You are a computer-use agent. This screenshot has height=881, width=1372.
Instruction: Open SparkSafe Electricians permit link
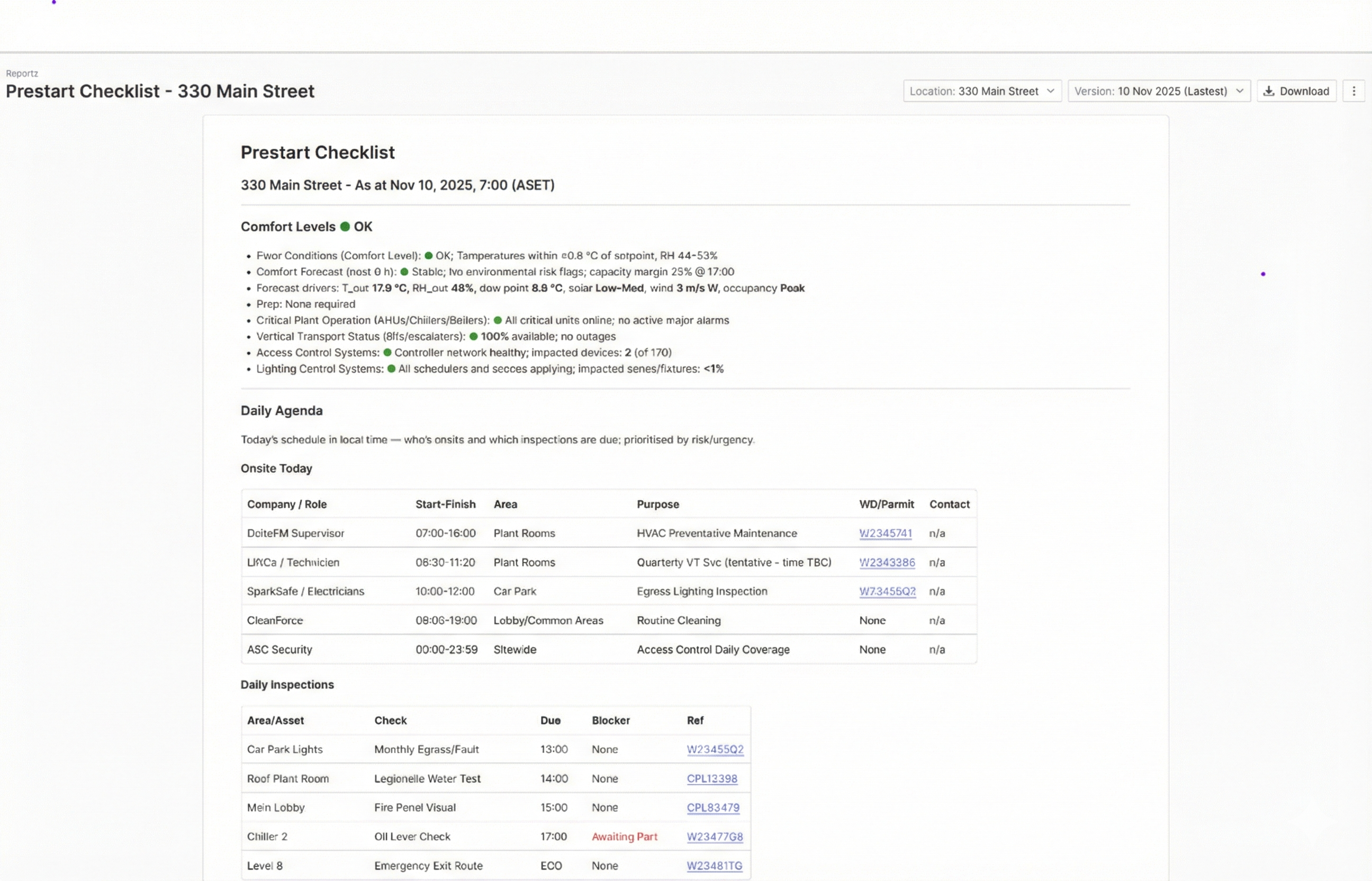887,591
